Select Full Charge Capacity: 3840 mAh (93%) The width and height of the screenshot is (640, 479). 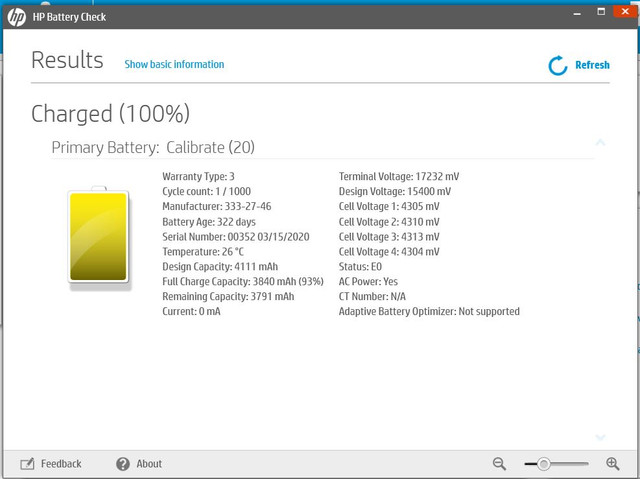[243, 282]
